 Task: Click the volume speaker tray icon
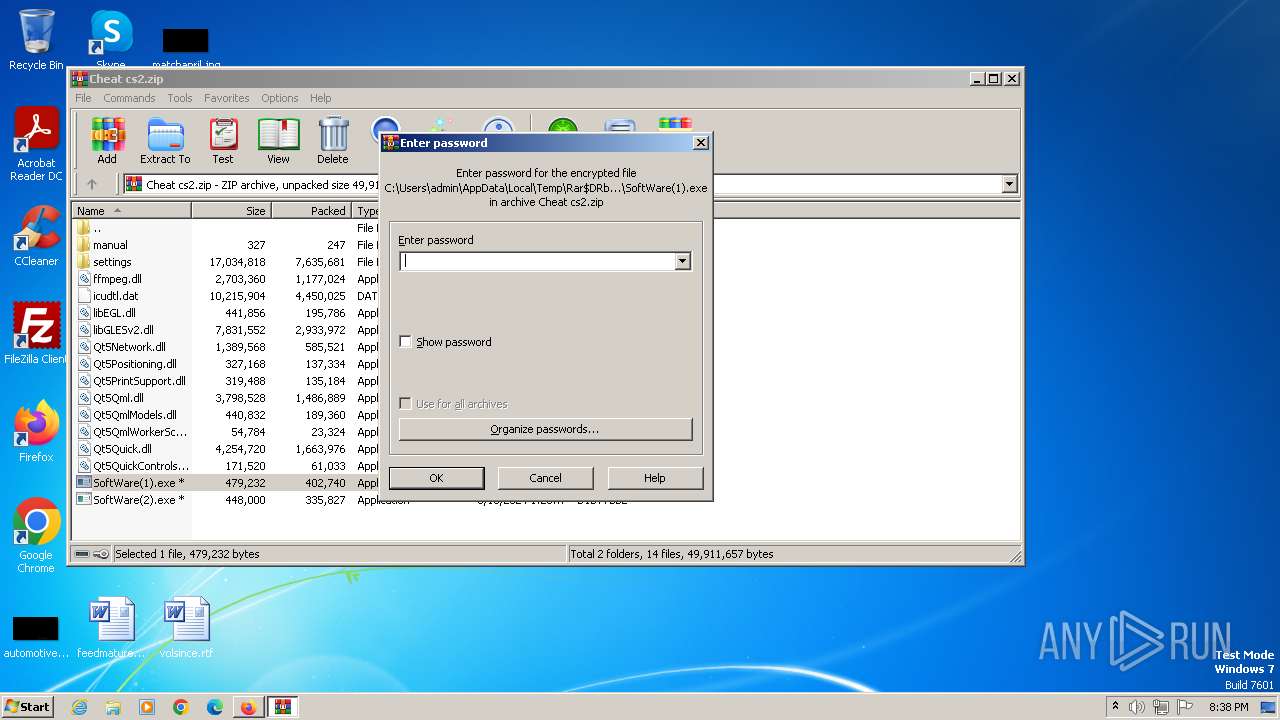coord(1137,707)
